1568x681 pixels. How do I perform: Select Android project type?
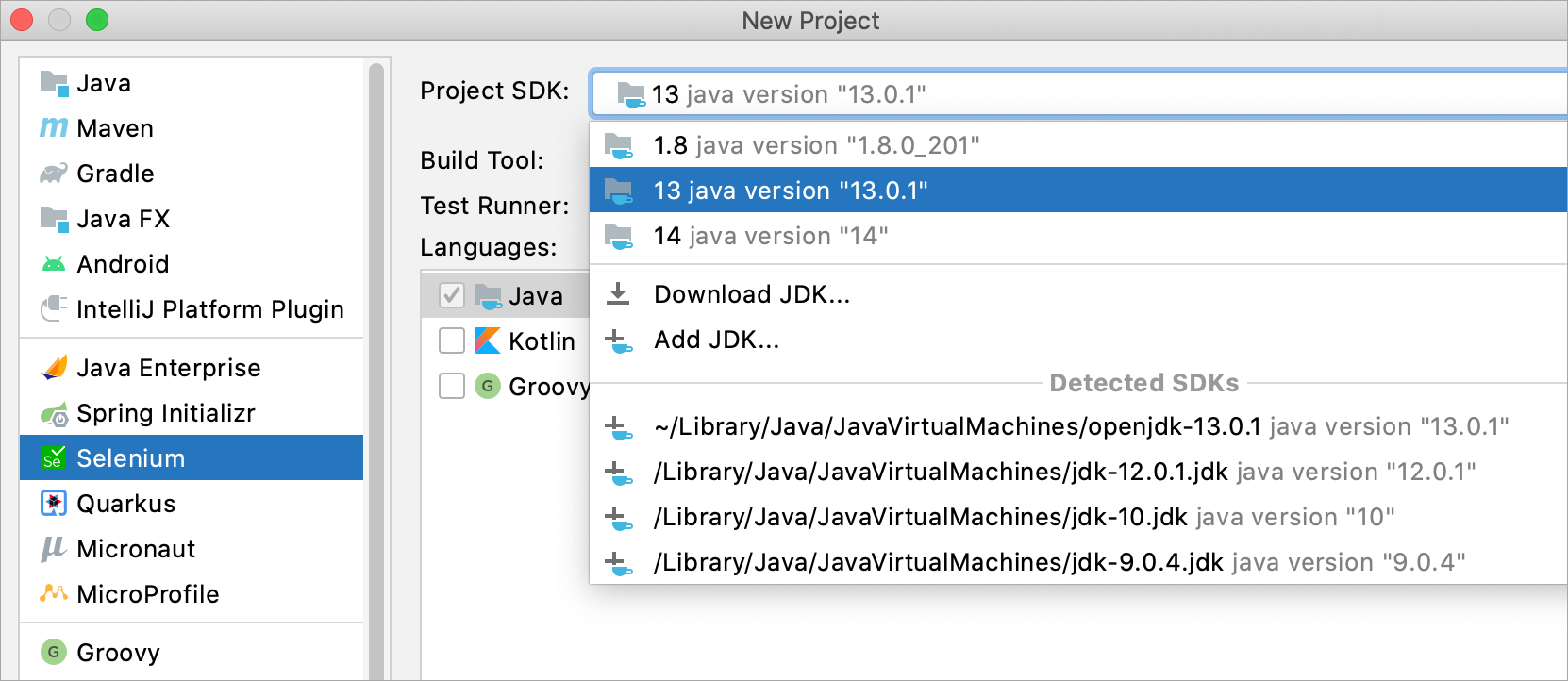click(192, 264)
